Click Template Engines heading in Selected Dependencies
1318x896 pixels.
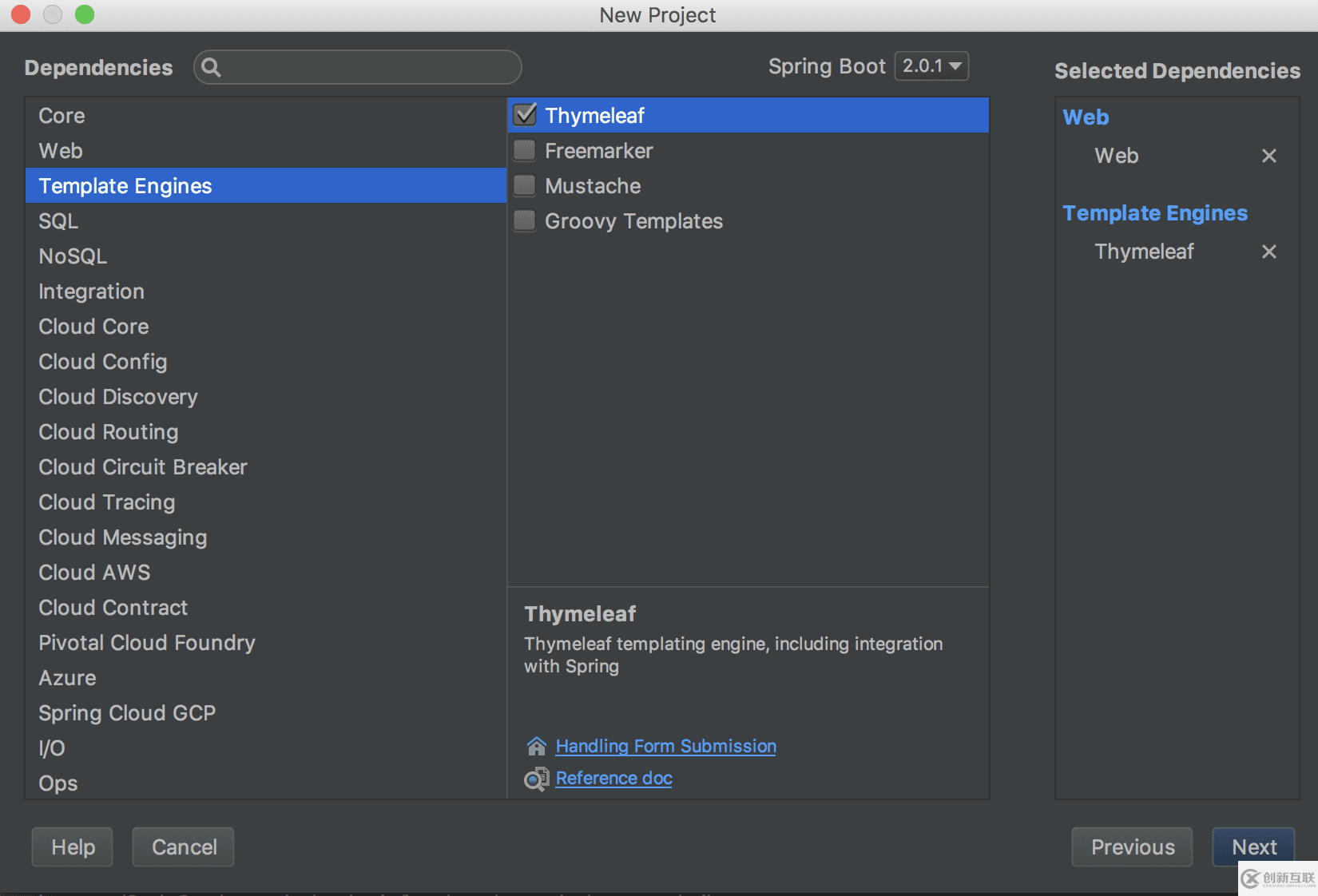click(1155, 213)
